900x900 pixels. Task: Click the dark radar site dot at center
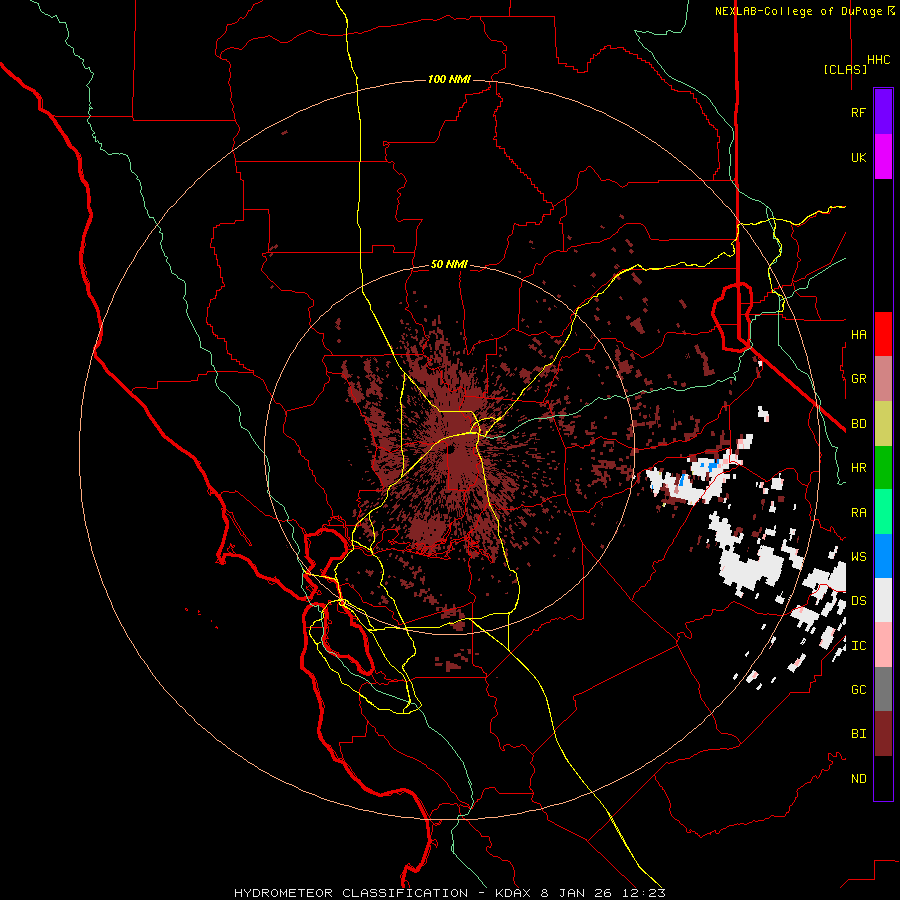[451, 449]
